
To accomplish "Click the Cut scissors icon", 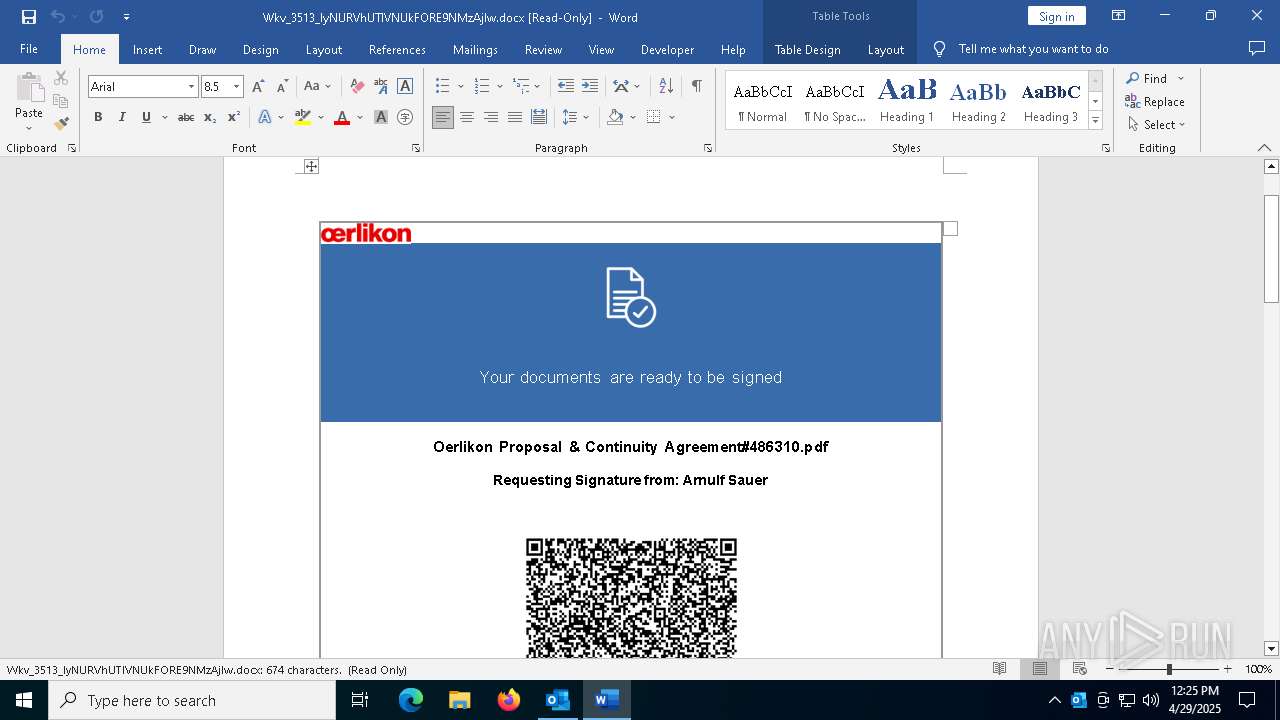I will point(61,78).
